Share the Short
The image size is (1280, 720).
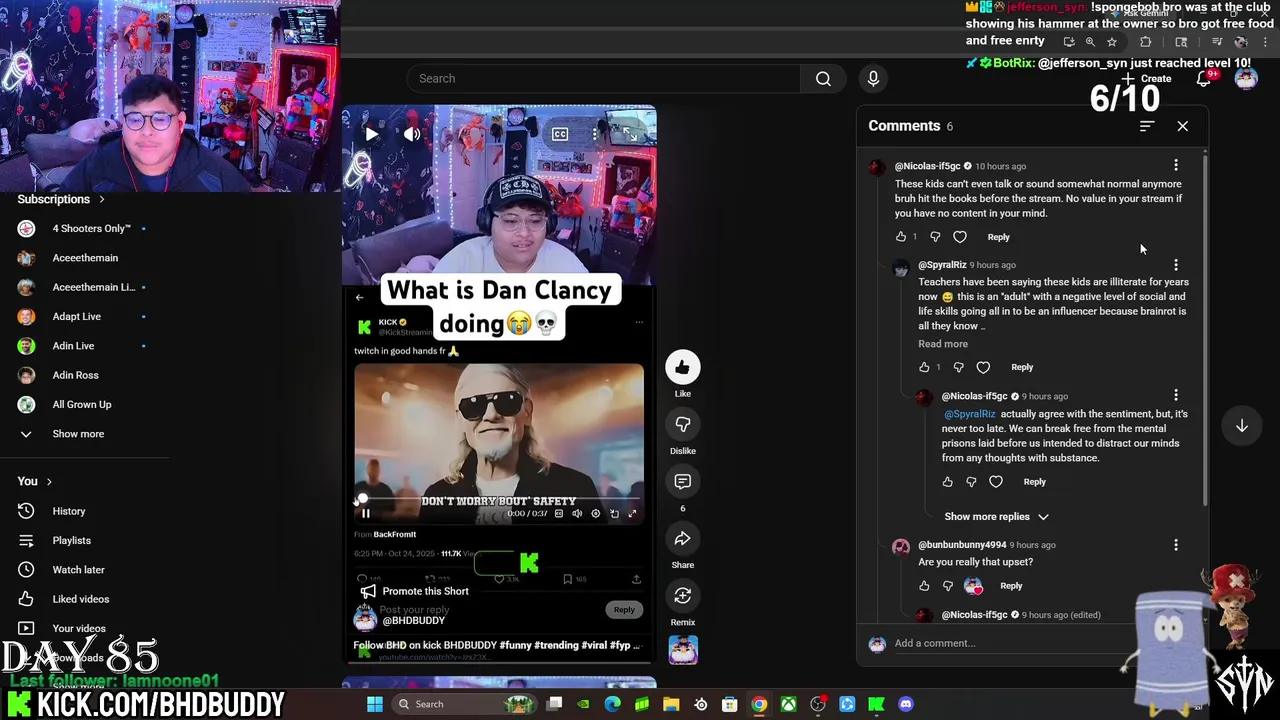click(x=683, y=539)
